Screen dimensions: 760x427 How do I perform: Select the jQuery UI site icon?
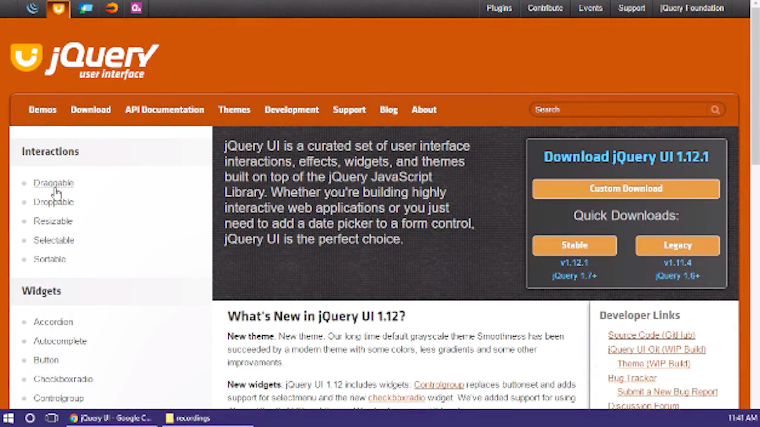(59, 9)
